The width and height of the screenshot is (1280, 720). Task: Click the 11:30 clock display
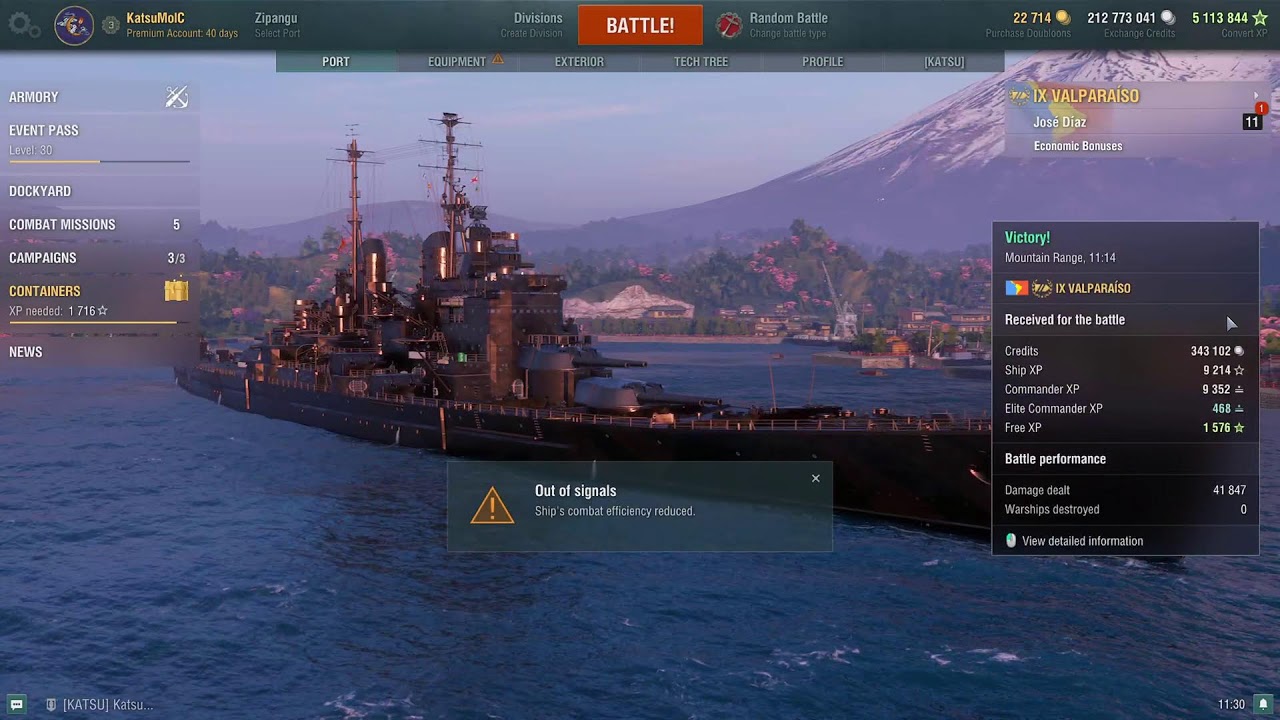tap(1231, 705)
